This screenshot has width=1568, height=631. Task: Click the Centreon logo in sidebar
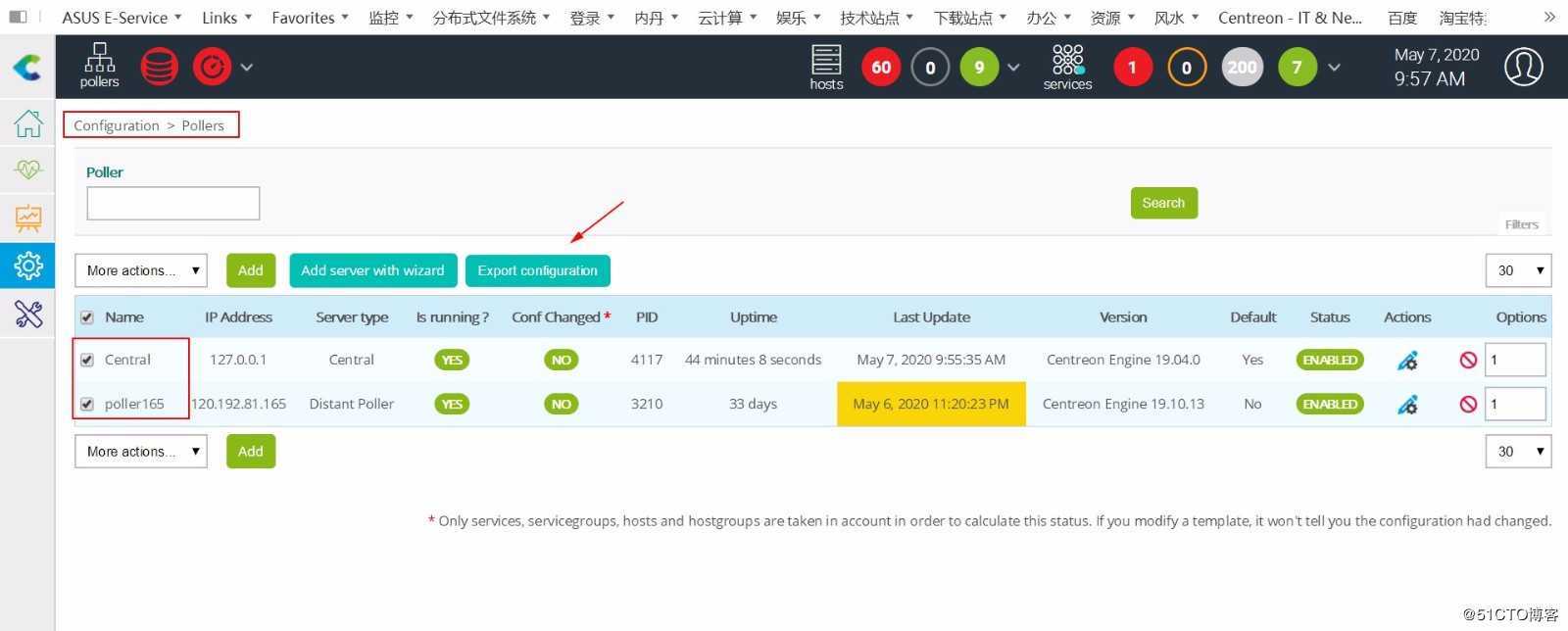pyautogui.click(x=27, y=67)
